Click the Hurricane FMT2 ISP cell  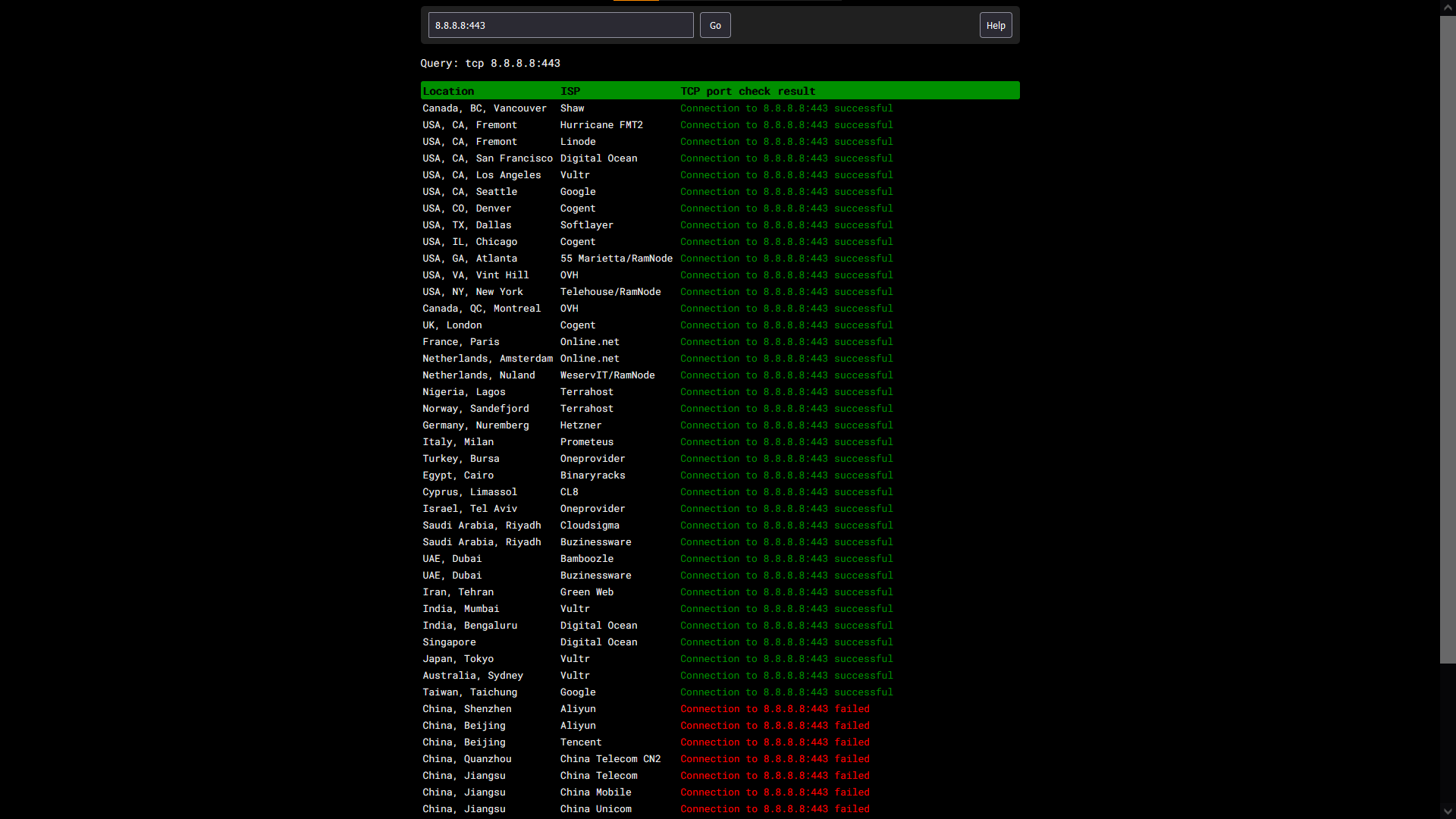[x=601, y=125]
